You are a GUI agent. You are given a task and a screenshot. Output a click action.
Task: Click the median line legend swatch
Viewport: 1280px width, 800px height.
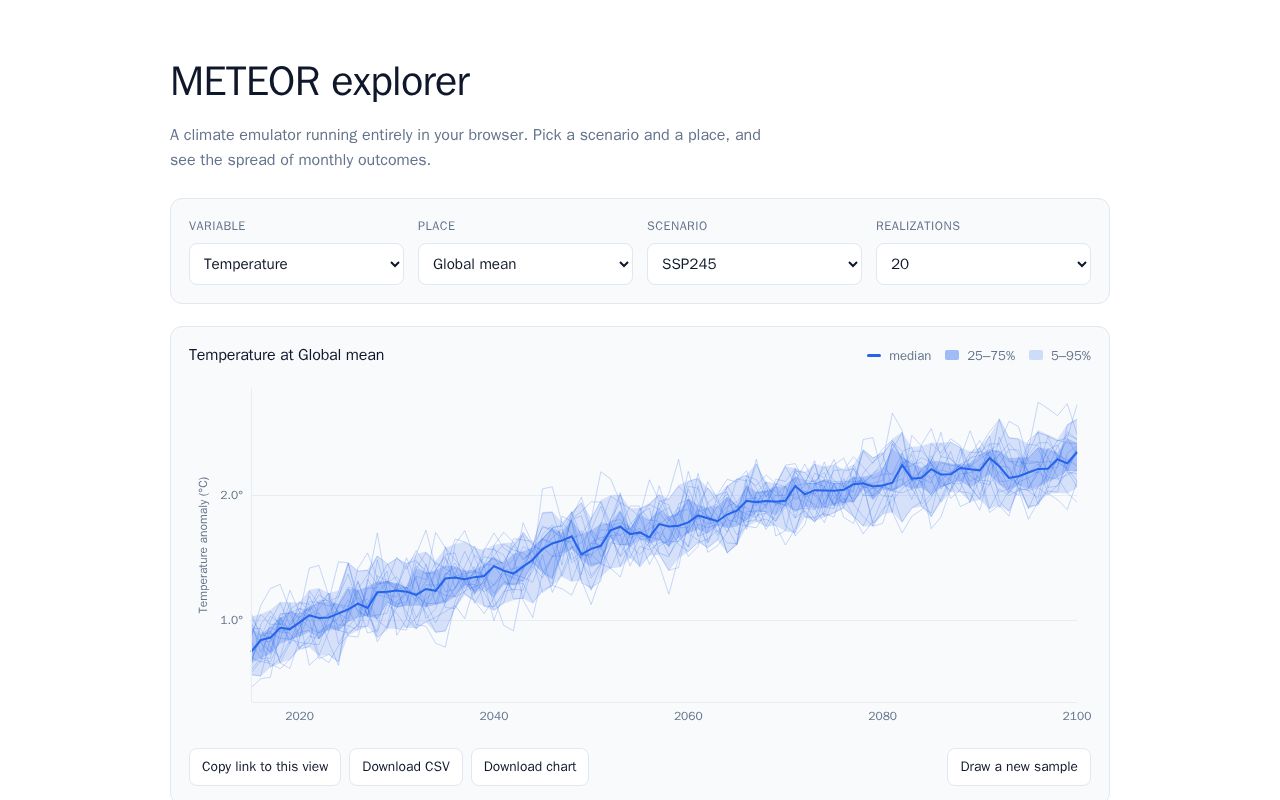click(874, 356)
